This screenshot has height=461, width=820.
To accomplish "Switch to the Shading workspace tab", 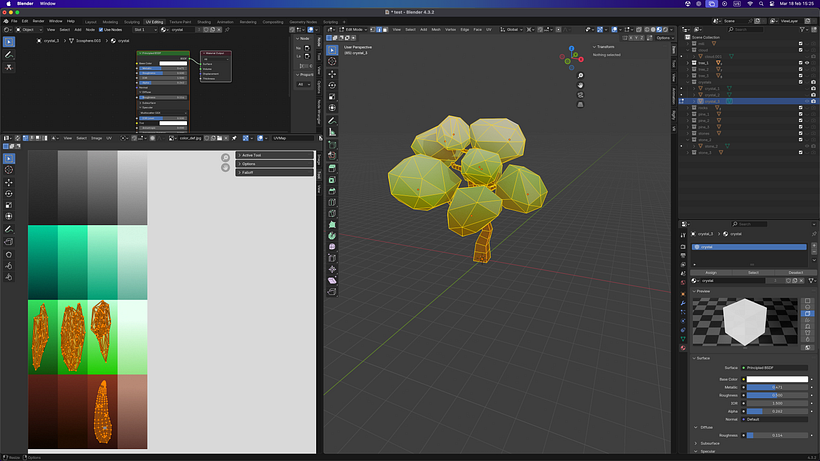I will 204,20.
